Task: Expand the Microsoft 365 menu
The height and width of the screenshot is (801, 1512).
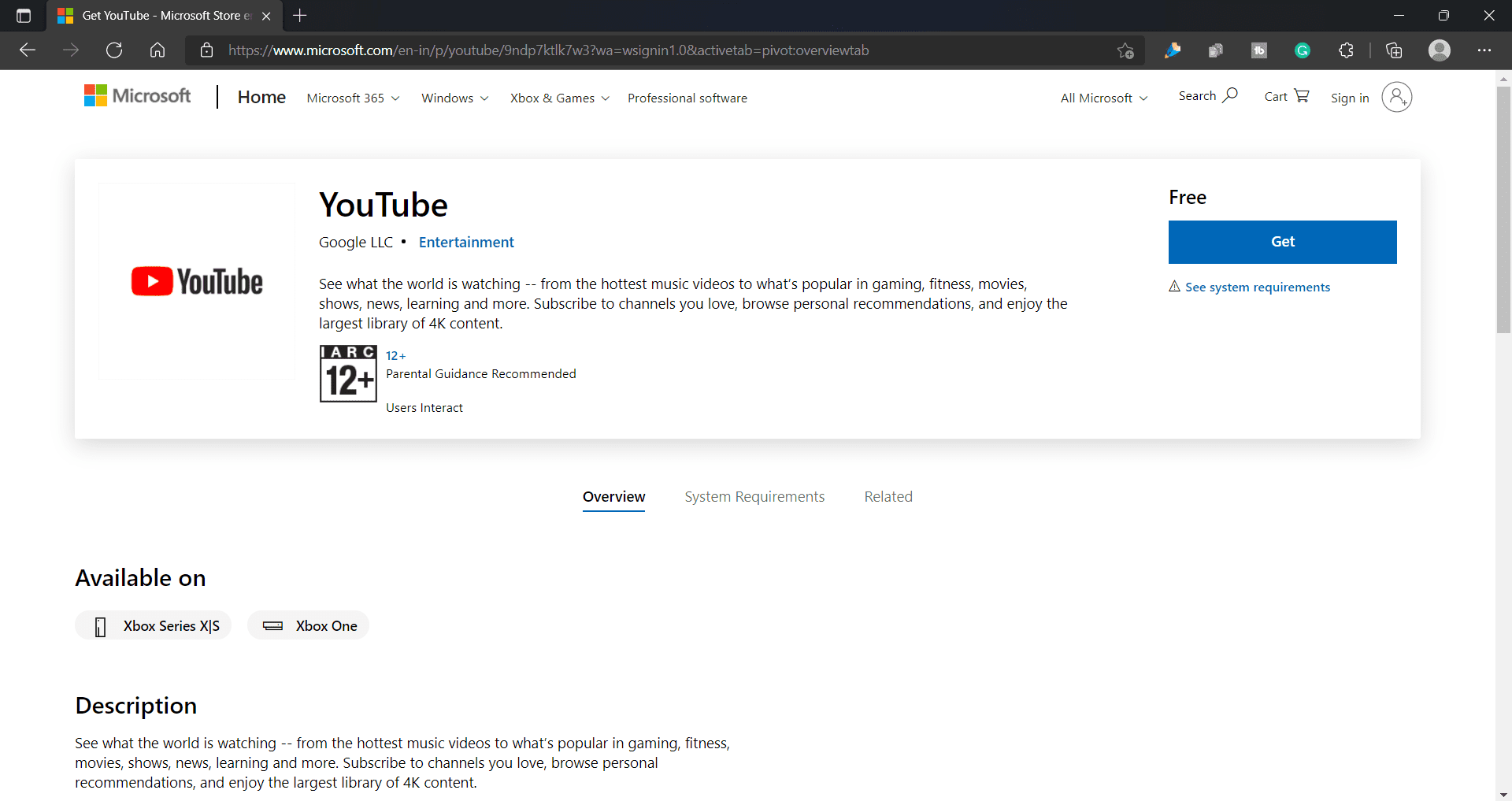Action: (353, 98)
